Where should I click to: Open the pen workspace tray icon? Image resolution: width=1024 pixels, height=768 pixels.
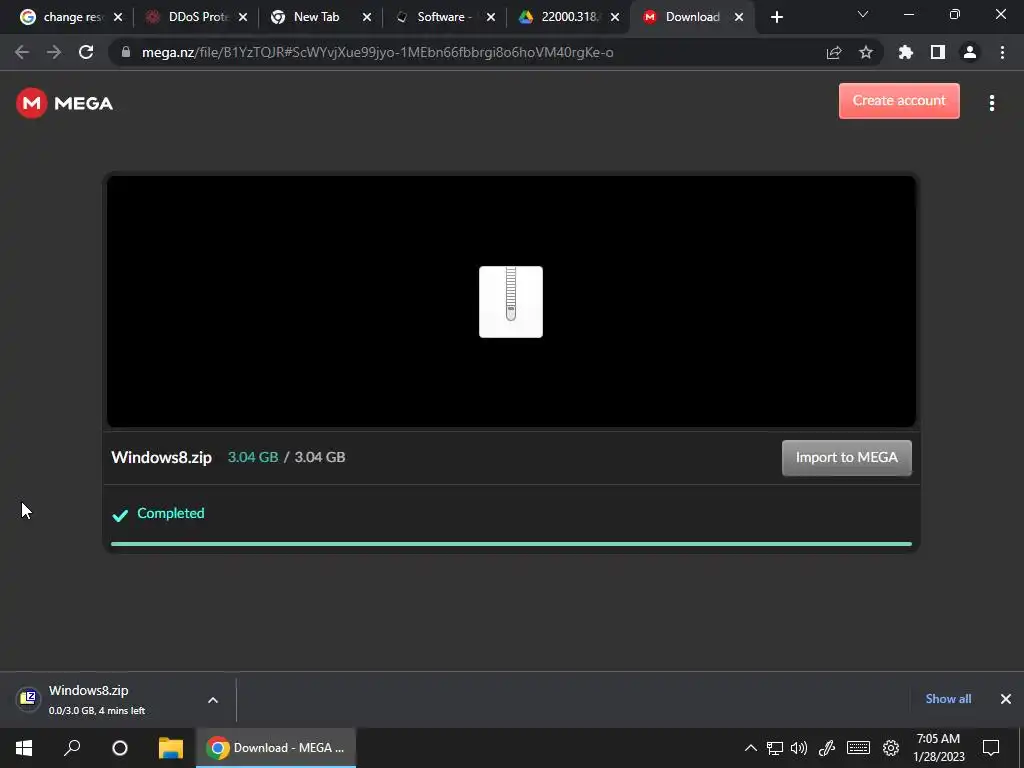pyautogui.click(x=827, y=748)
